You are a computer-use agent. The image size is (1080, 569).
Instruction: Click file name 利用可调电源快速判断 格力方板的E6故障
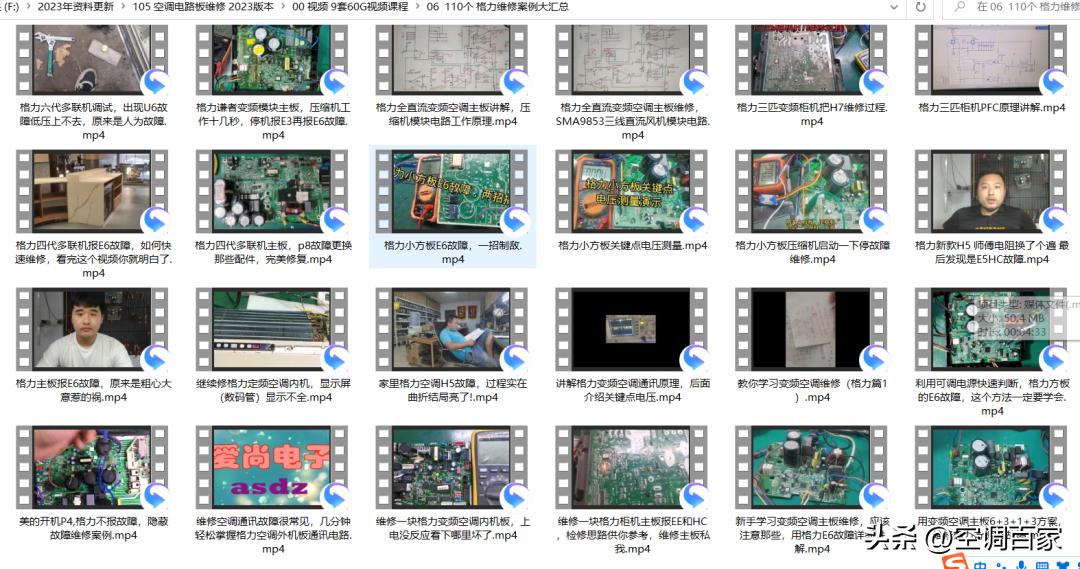pyautogui.click(x=992, y=397)
